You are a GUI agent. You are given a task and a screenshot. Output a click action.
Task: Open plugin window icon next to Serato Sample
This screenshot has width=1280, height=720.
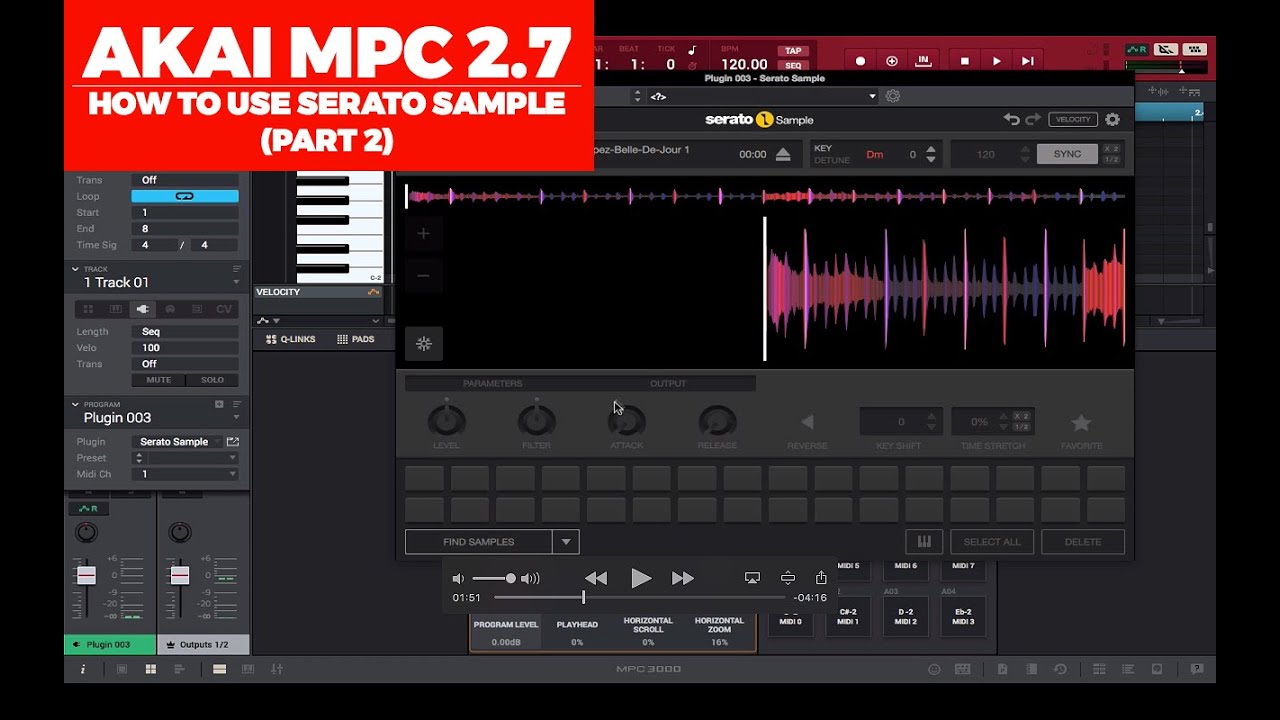click(233, 442)
